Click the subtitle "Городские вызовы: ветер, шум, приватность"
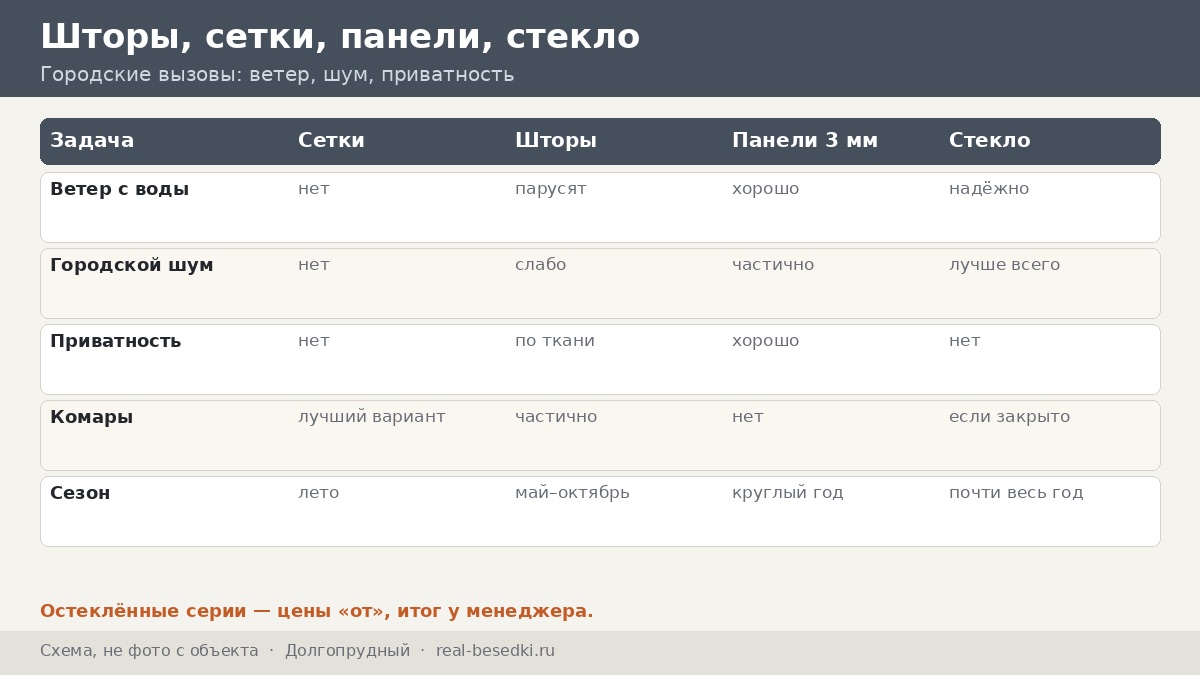This screenshot has height=675, width=1200. (277, 75)
